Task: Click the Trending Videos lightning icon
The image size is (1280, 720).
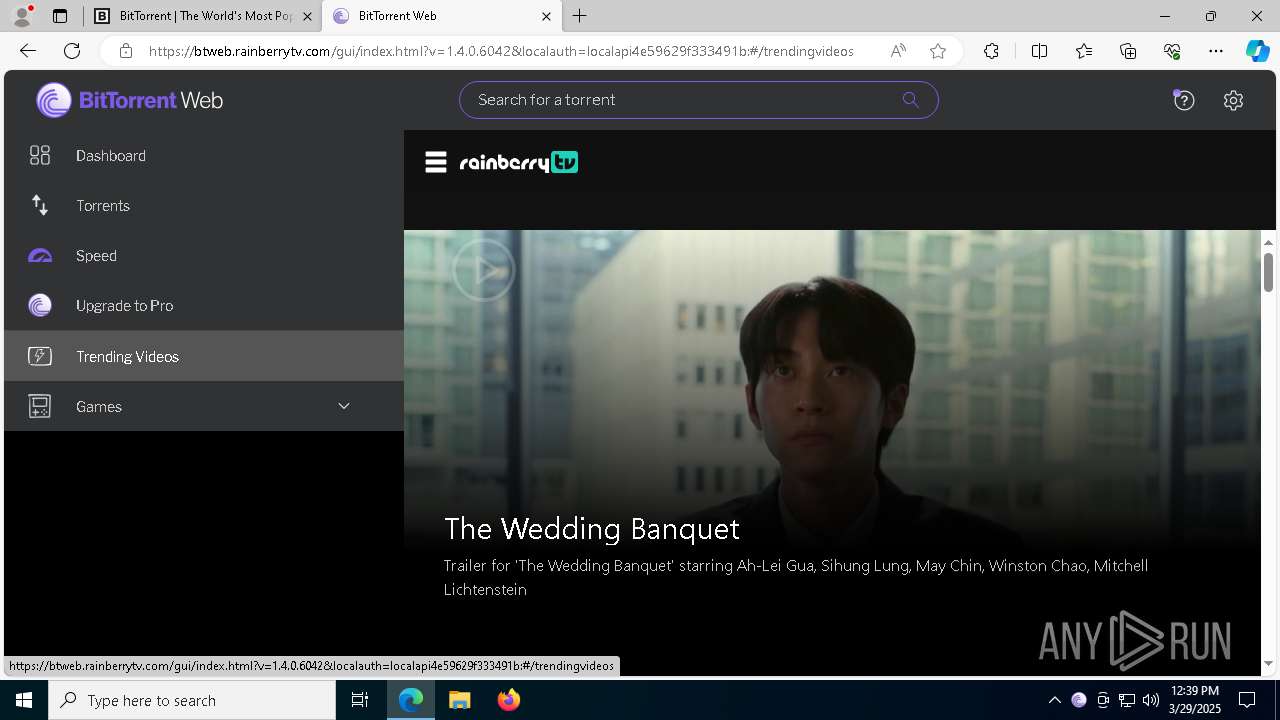Action: tap(40, 356)
